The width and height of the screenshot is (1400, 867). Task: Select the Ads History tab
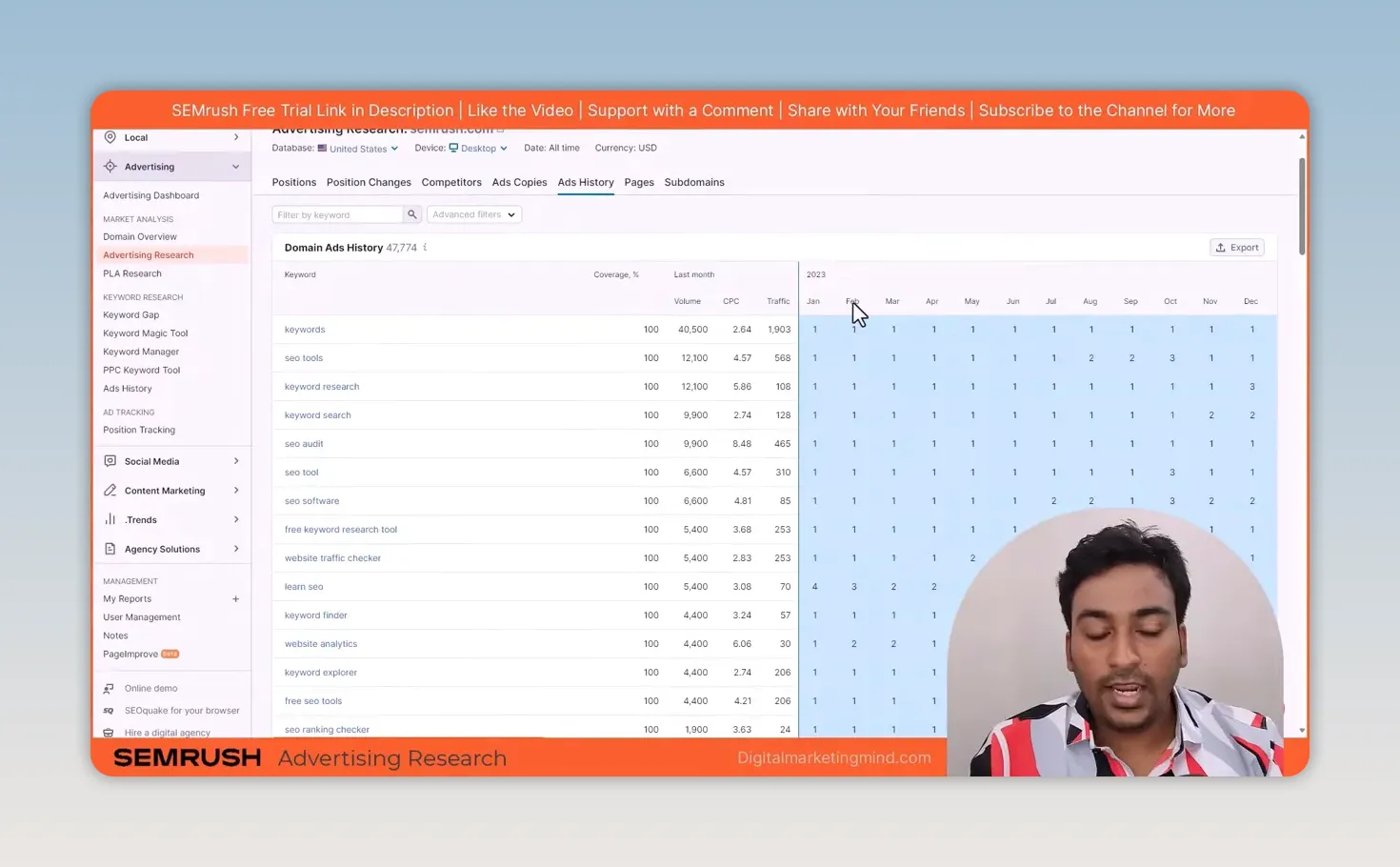click(x=586, y=182)
